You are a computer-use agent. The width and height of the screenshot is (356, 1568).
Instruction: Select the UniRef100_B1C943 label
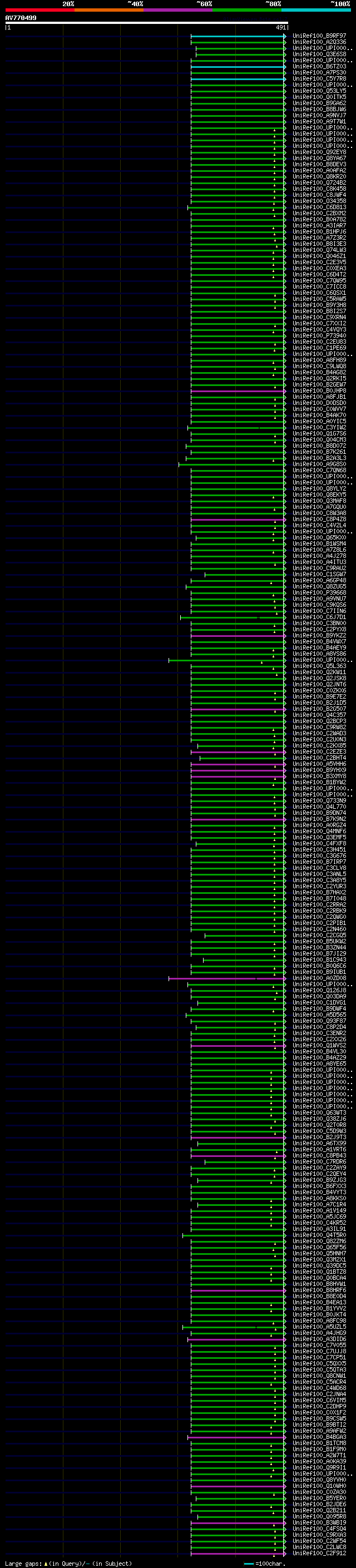[x=319, y=960]
